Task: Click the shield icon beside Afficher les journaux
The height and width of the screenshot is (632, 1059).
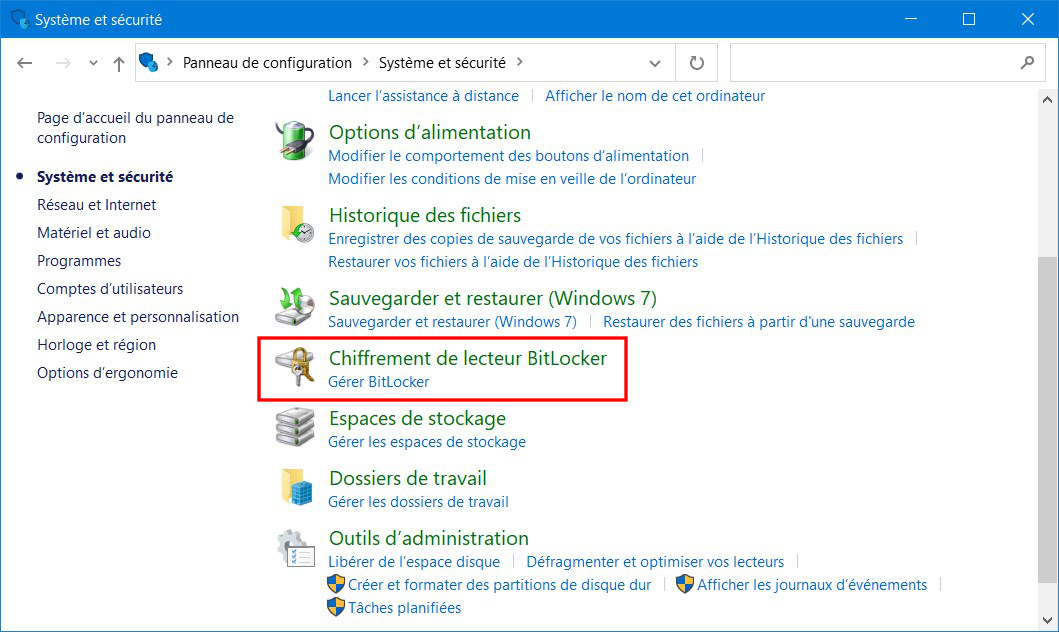Action: 685,584
